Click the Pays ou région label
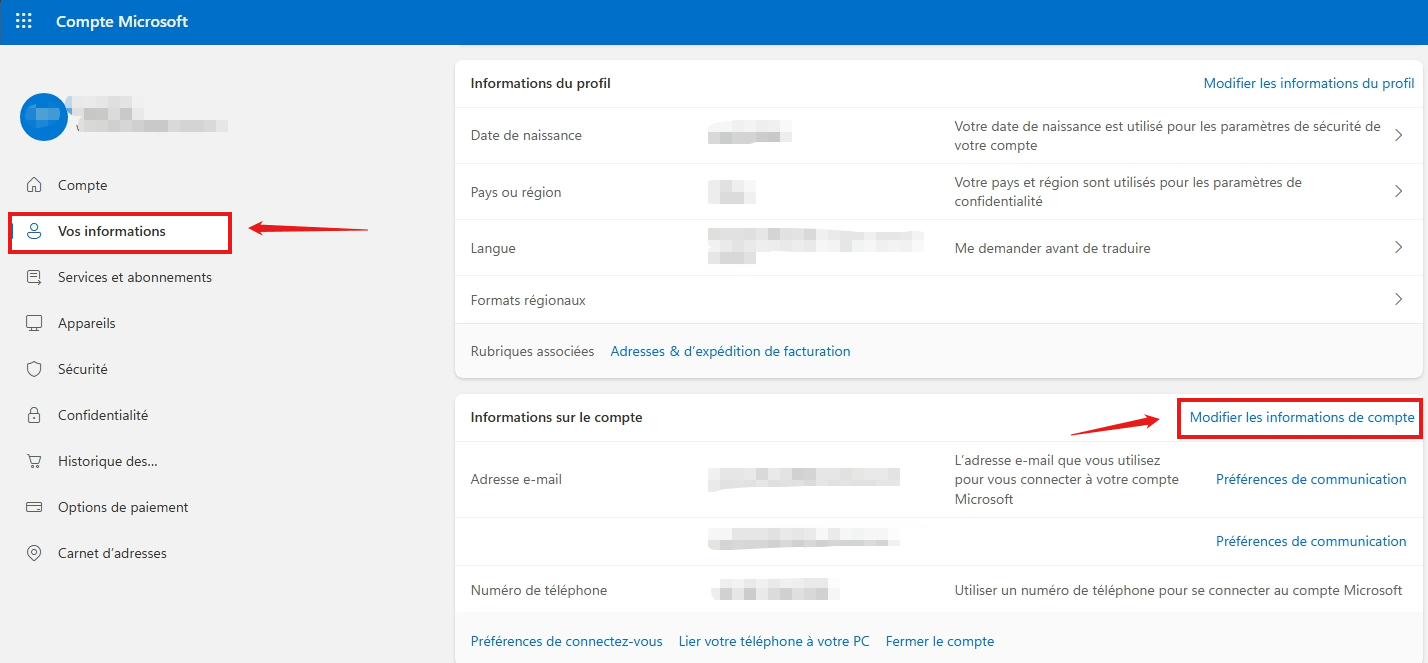 516,192
